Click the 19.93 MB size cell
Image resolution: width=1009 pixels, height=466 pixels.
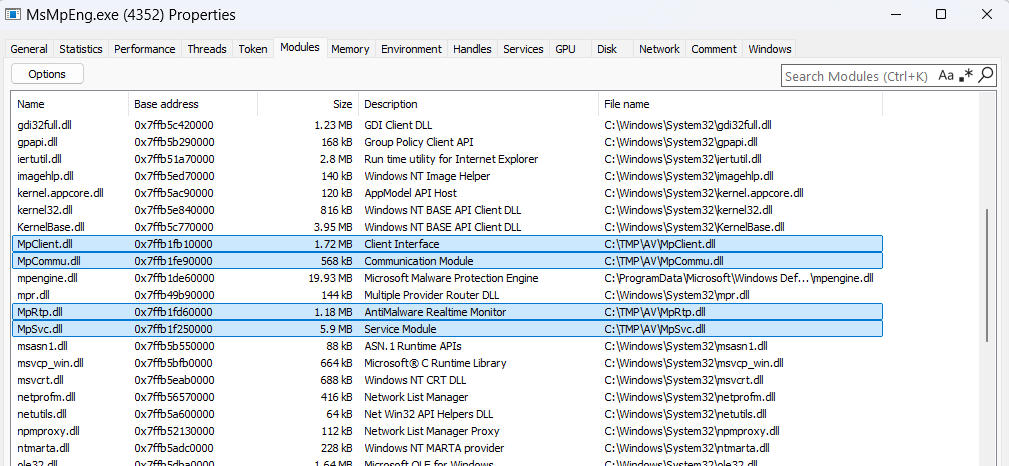[328, 278]
